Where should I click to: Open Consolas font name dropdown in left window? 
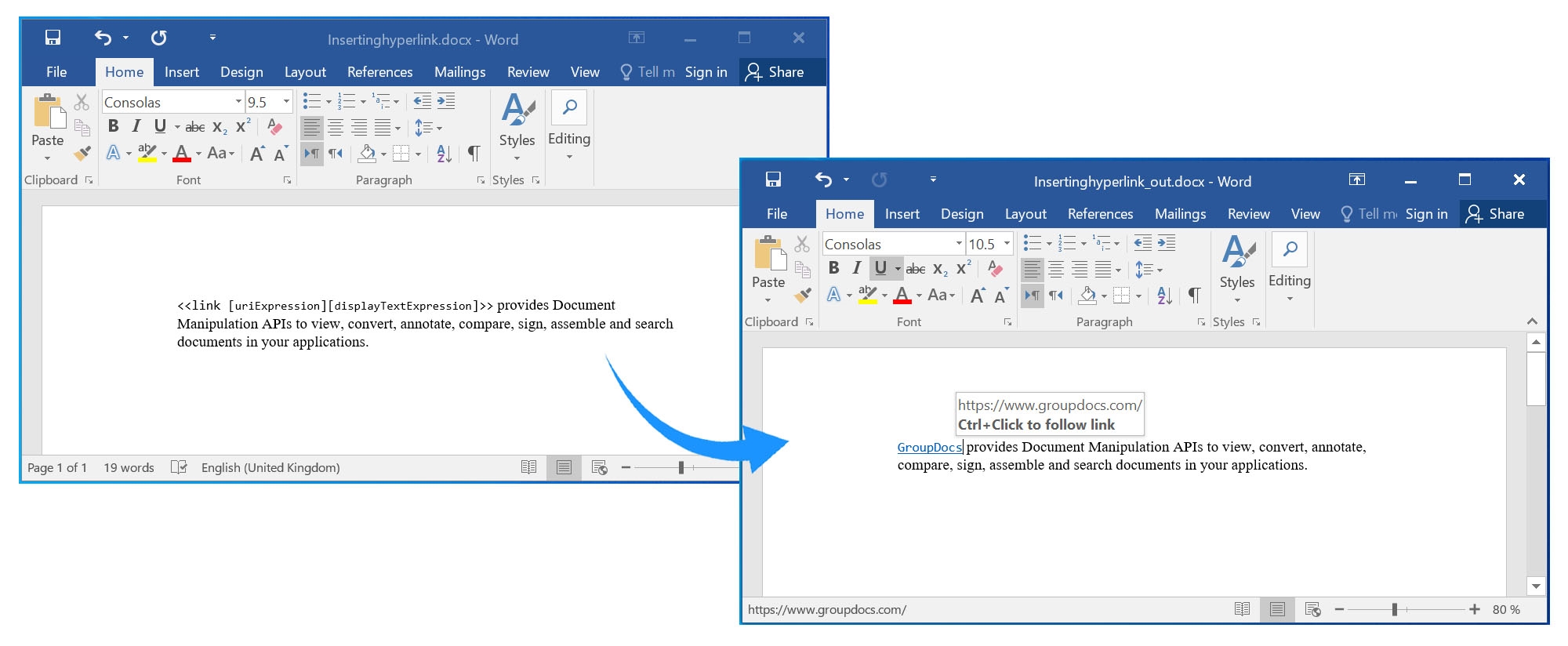[x=238, y=102]
